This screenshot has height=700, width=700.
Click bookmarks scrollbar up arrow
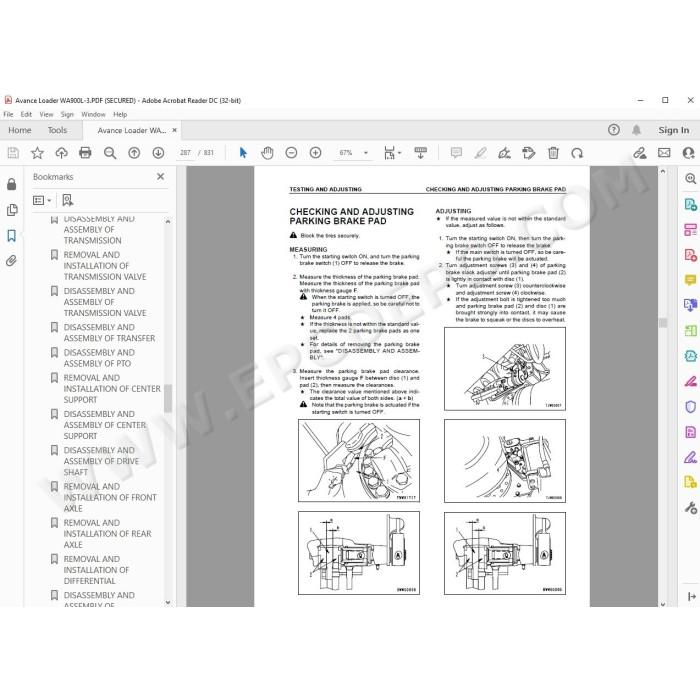[168, 221]
